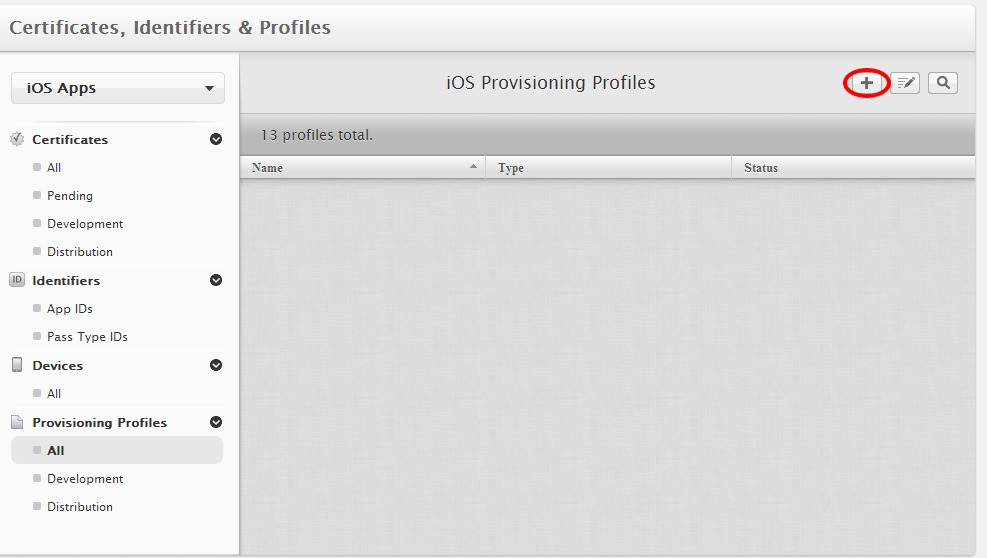987x558 pixels.
Task: Show Distribution certificates
Action: tap(80, 252)
